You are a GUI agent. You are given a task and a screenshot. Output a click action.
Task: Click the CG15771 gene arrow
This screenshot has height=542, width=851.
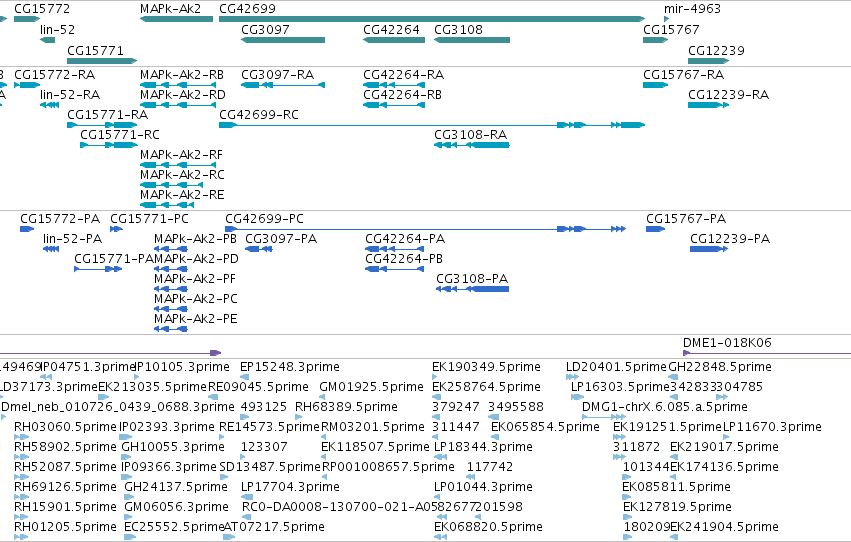[102, 61]
